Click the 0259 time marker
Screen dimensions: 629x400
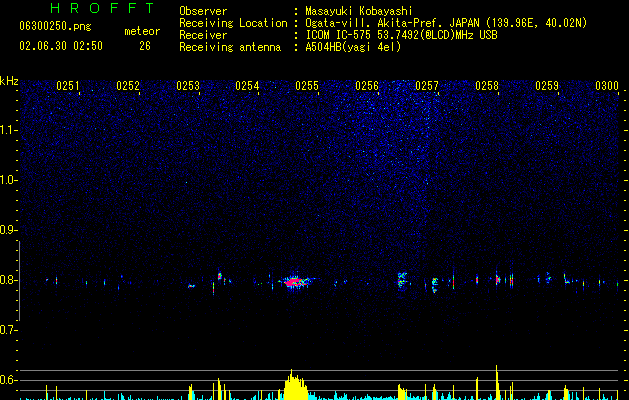[x=547, y=86]
